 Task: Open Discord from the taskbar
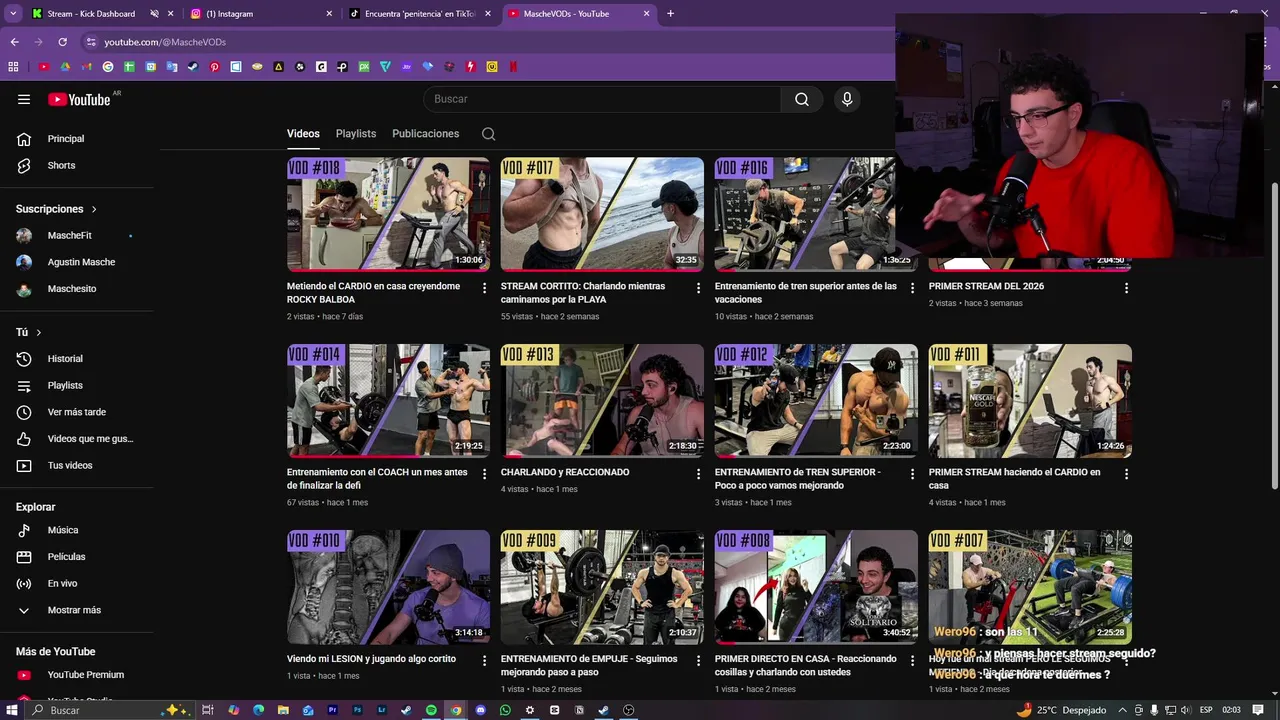click(480, 710)
